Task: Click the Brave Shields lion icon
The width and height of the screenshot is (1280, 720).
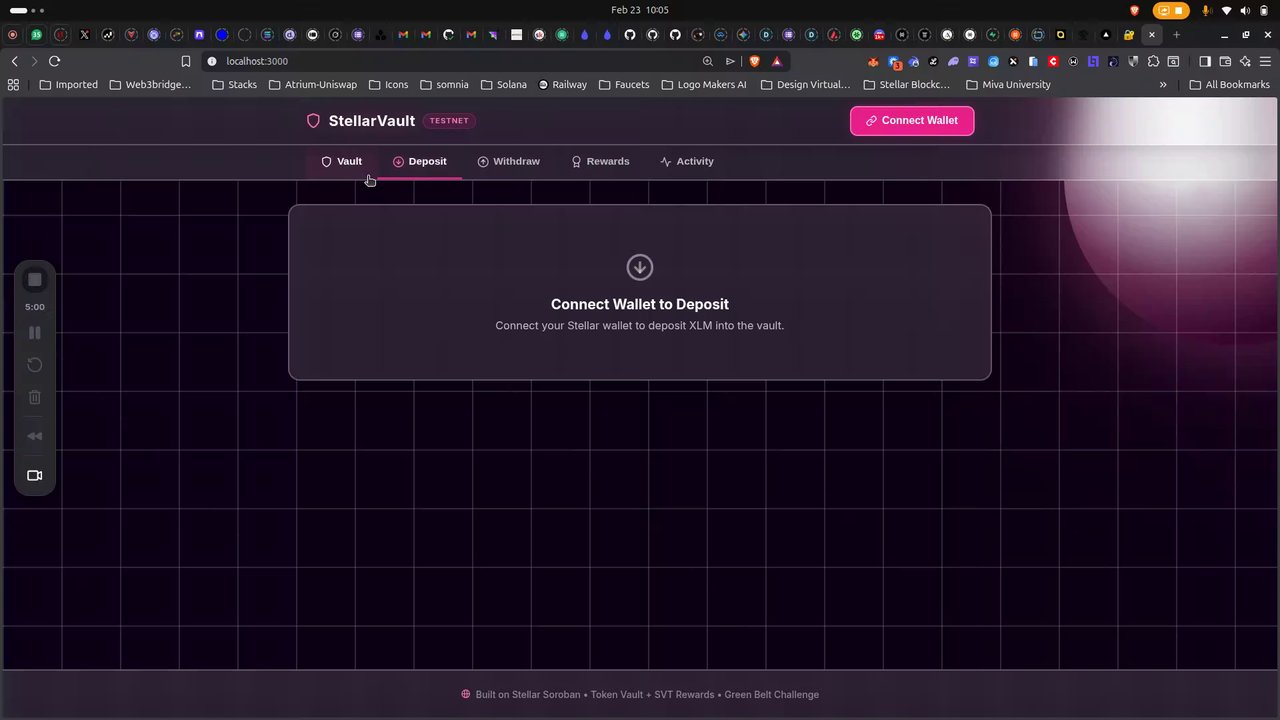Action: pos(754,61)
